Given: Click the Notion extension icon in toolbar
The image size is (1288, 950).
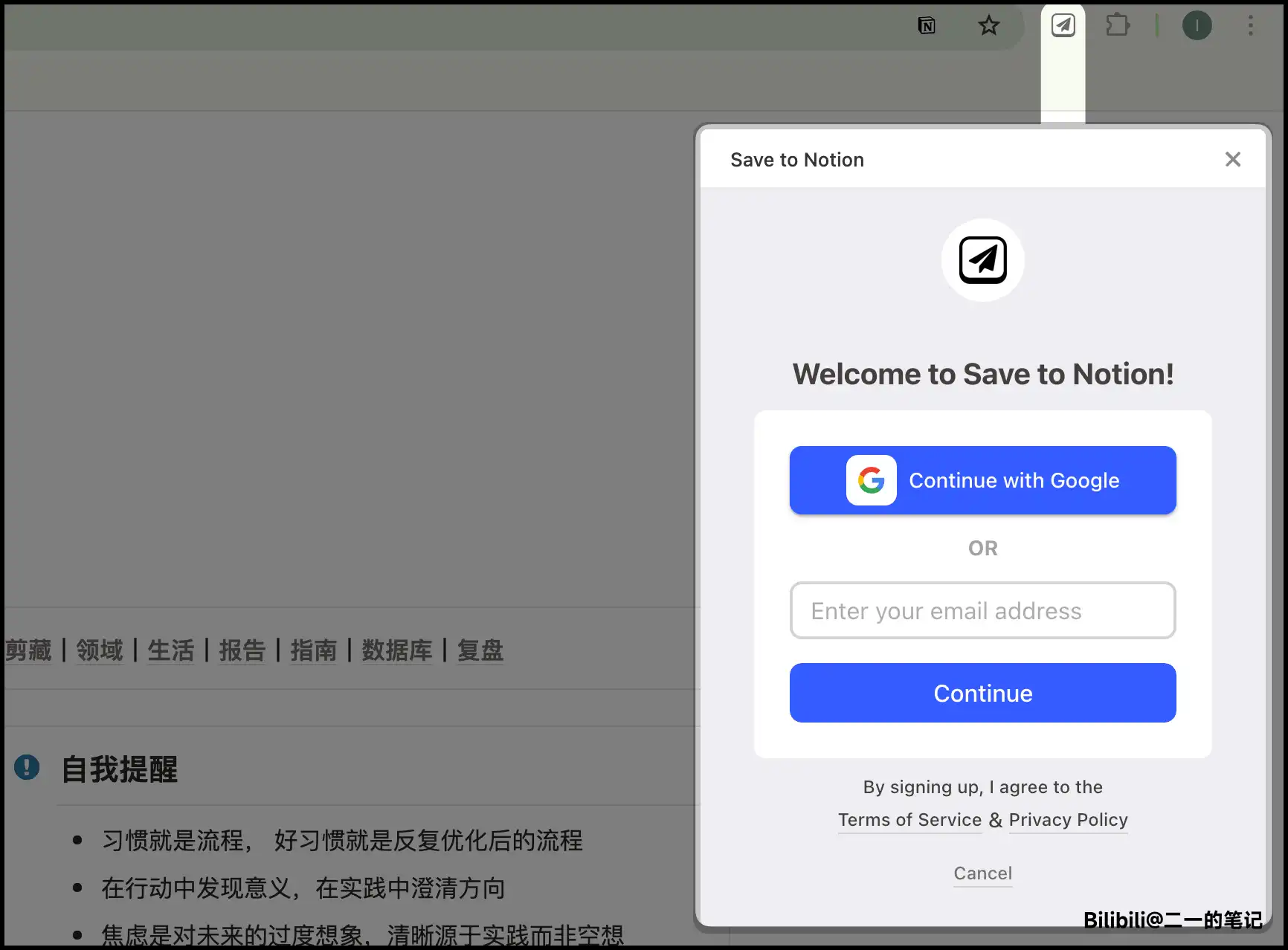Looking at the screenshot, I should click(927, 26).
